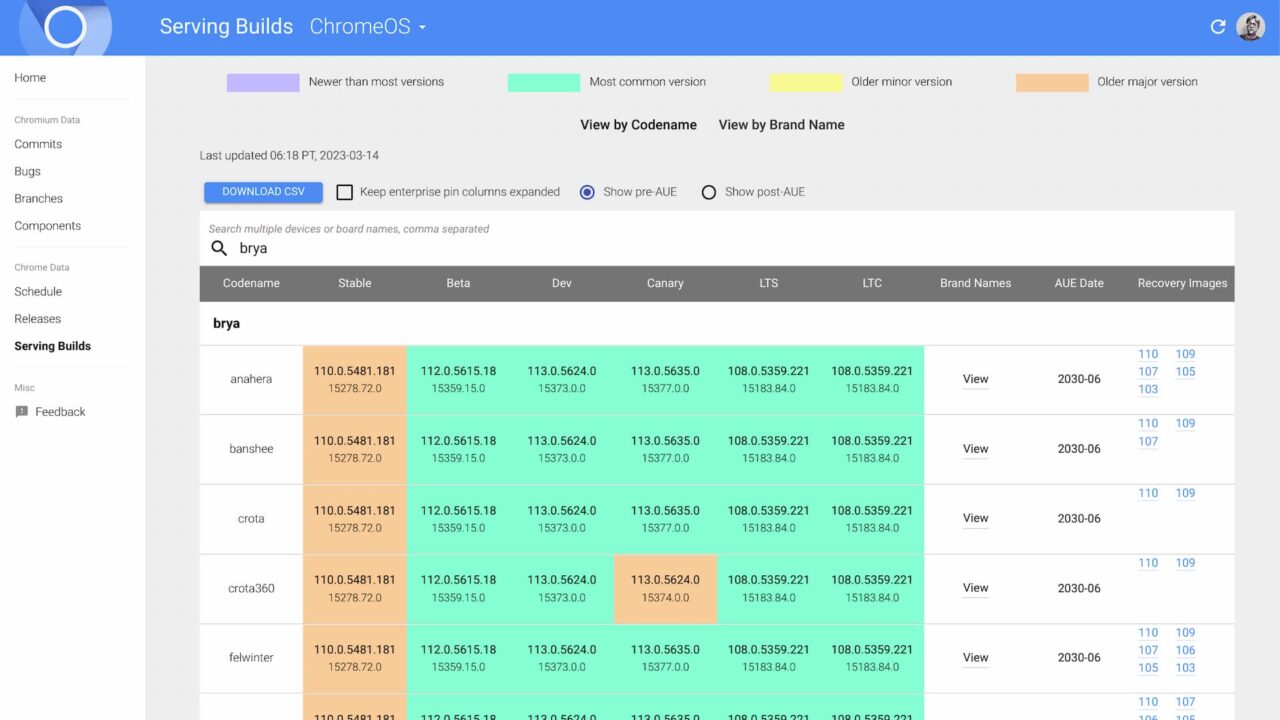
Task: Click crota360 orange Canary cell 113.0.5624.0
Action: click(x=665, y=589)
